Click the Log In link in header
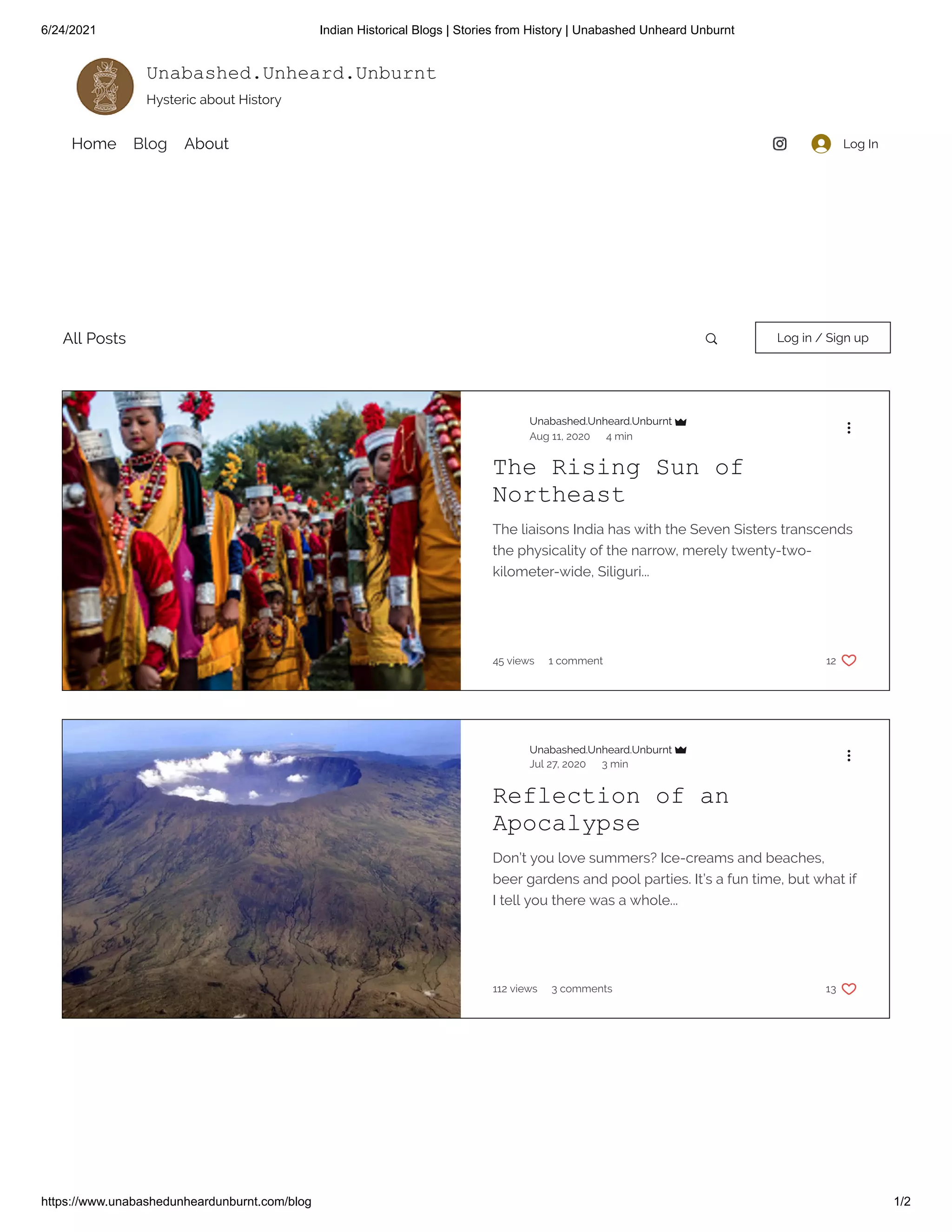The image size is (952, 1232). pos(860,144)
